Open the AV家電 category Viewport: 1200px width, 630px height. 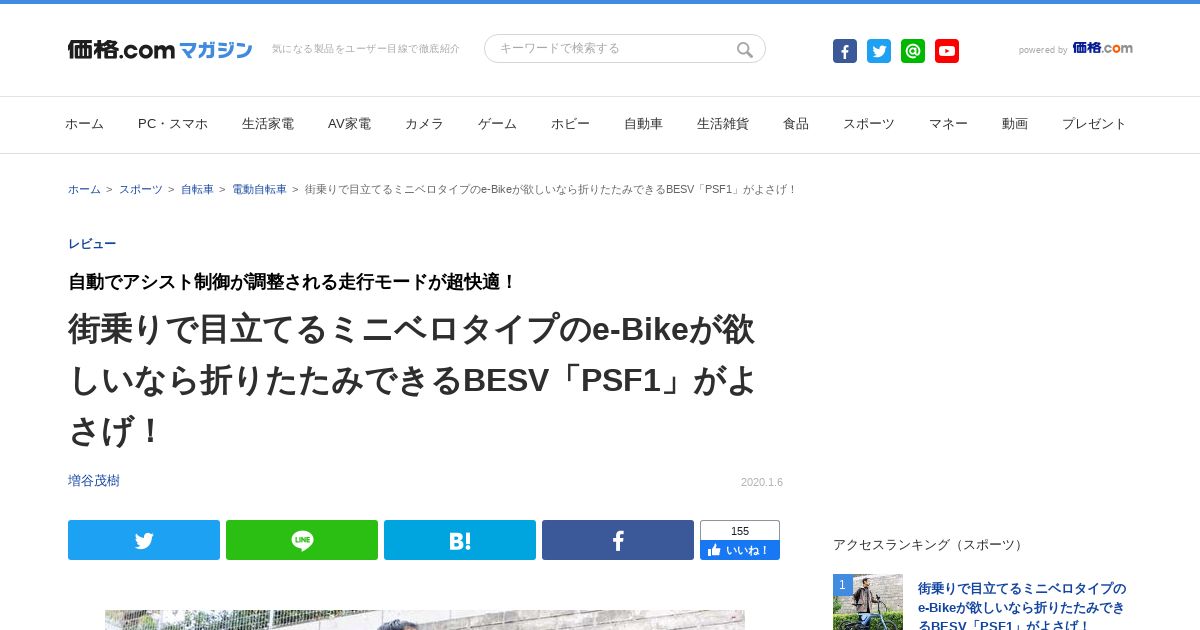350,124
